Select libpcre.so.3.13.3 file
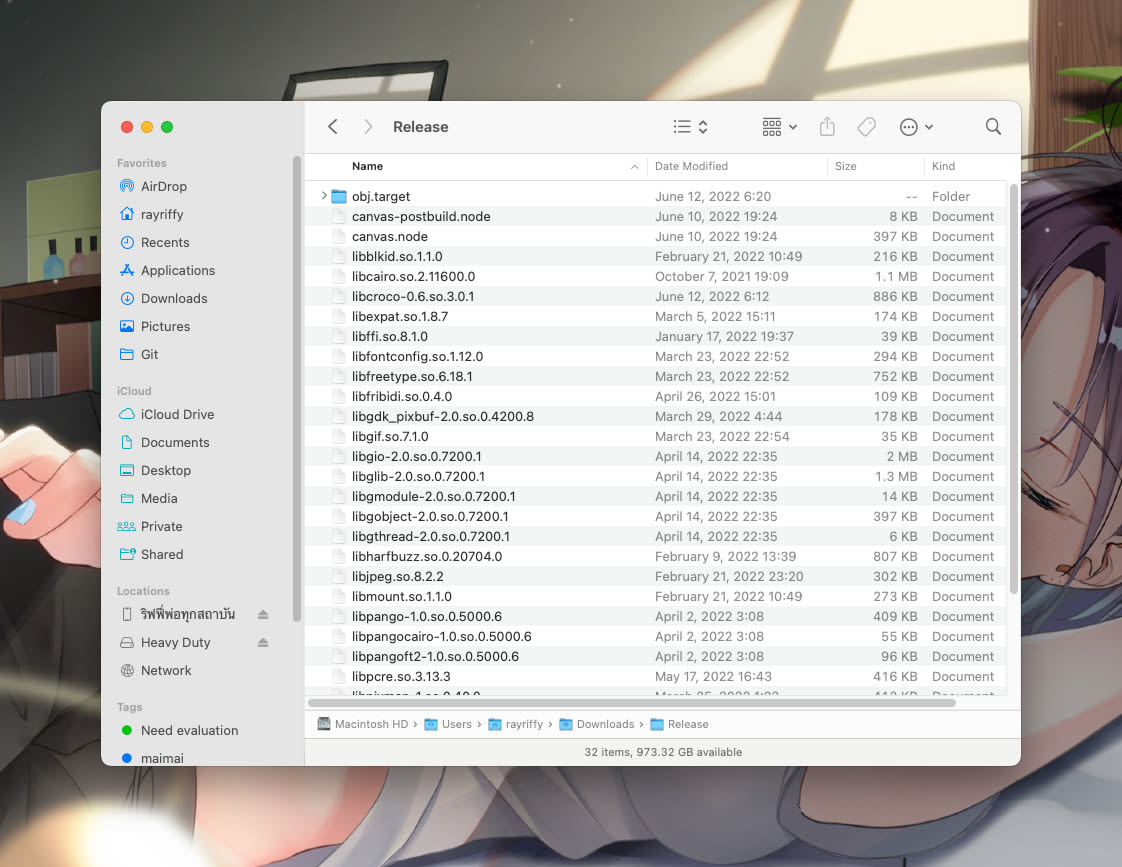The image size is (1122, 867). tap(655, 676)
